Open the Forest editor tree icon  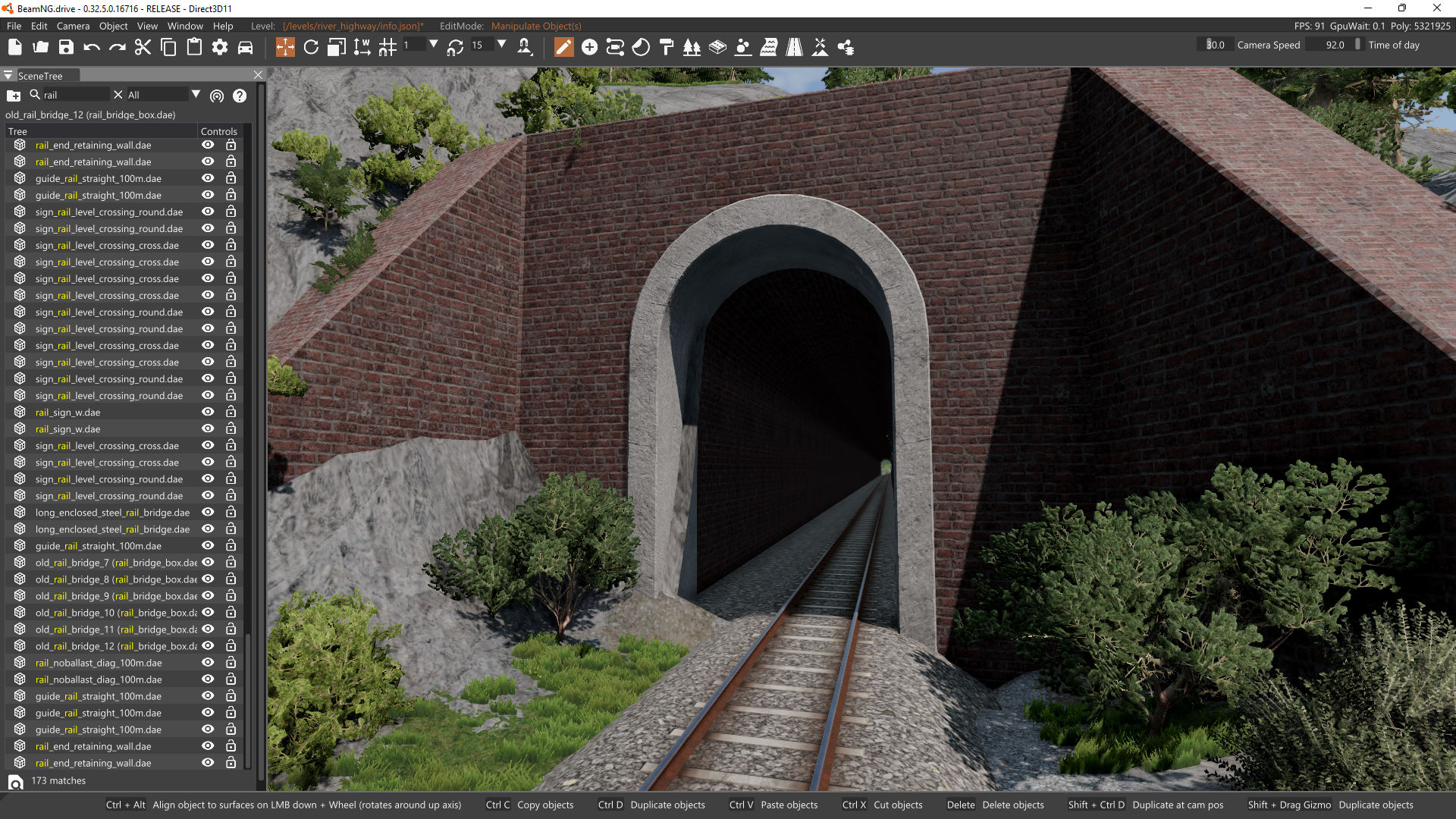pos(692,47)
